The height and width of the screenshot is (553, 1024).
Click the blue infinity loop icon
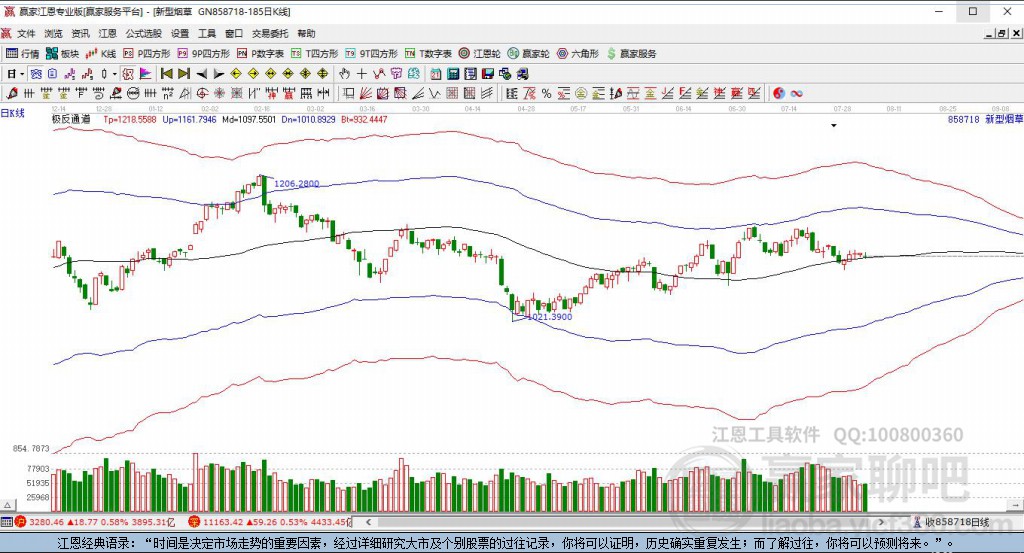pos(797,93)
